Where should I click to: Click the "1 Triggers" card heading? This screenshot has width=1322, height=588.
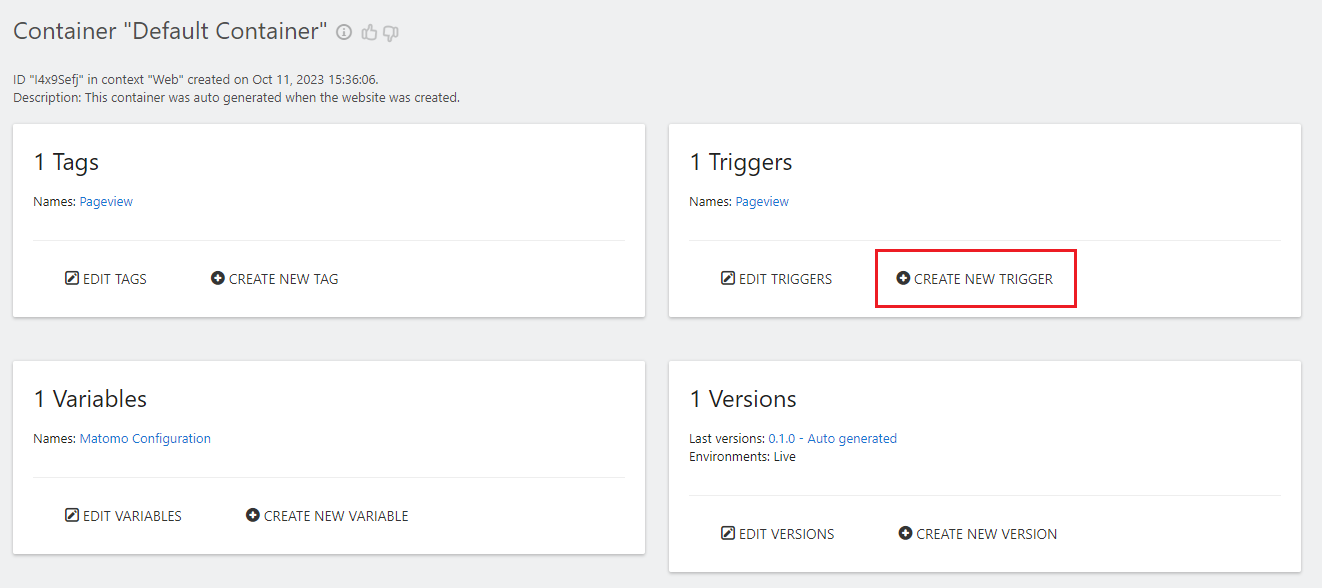click(741, 162)
